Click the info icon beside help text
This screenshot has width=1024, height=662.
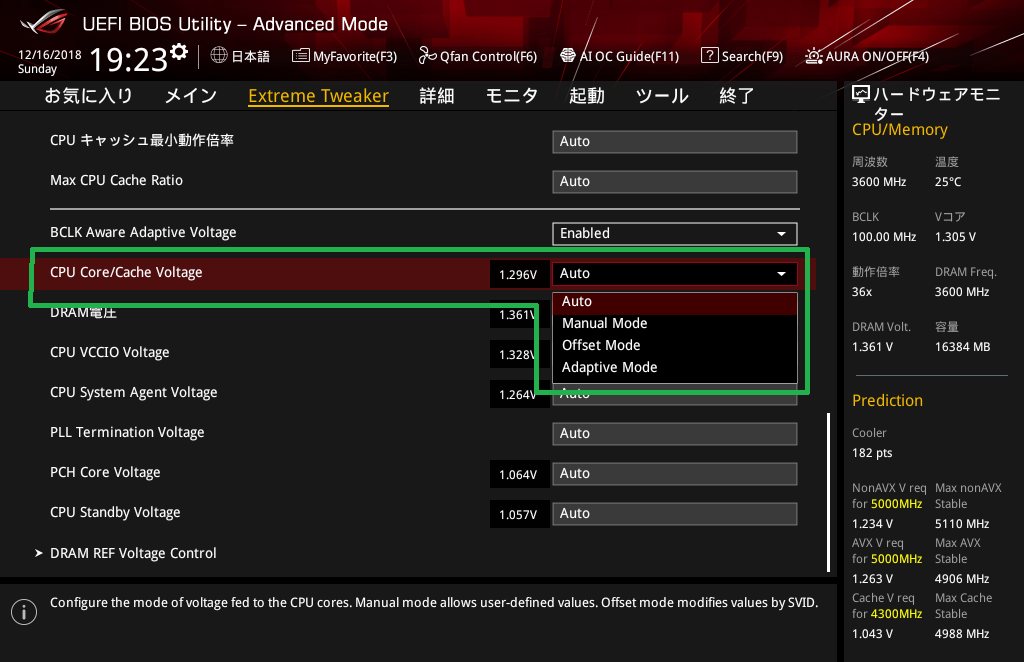click(24, 612)
